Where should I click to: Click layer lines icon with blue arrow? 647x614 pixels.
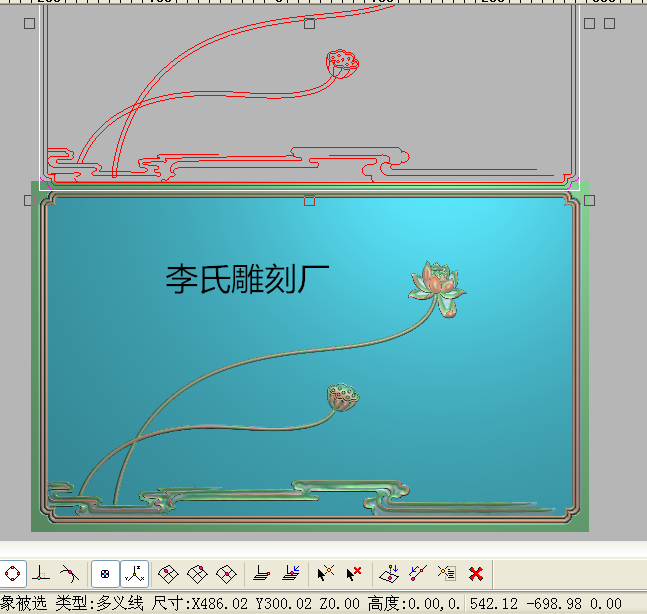click(291, 573)
